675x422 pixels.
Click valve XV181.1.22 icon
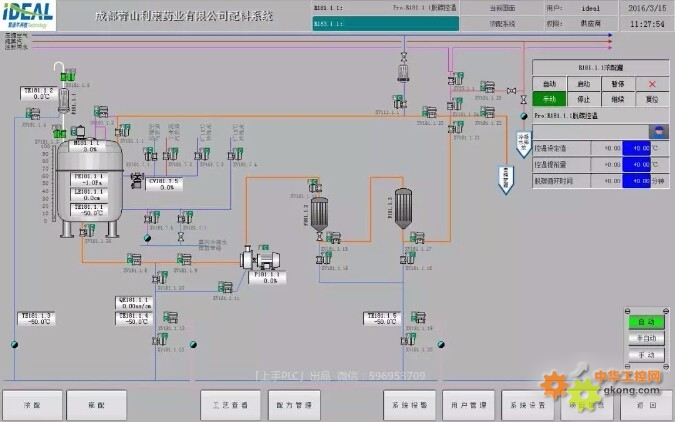[487, 112]
